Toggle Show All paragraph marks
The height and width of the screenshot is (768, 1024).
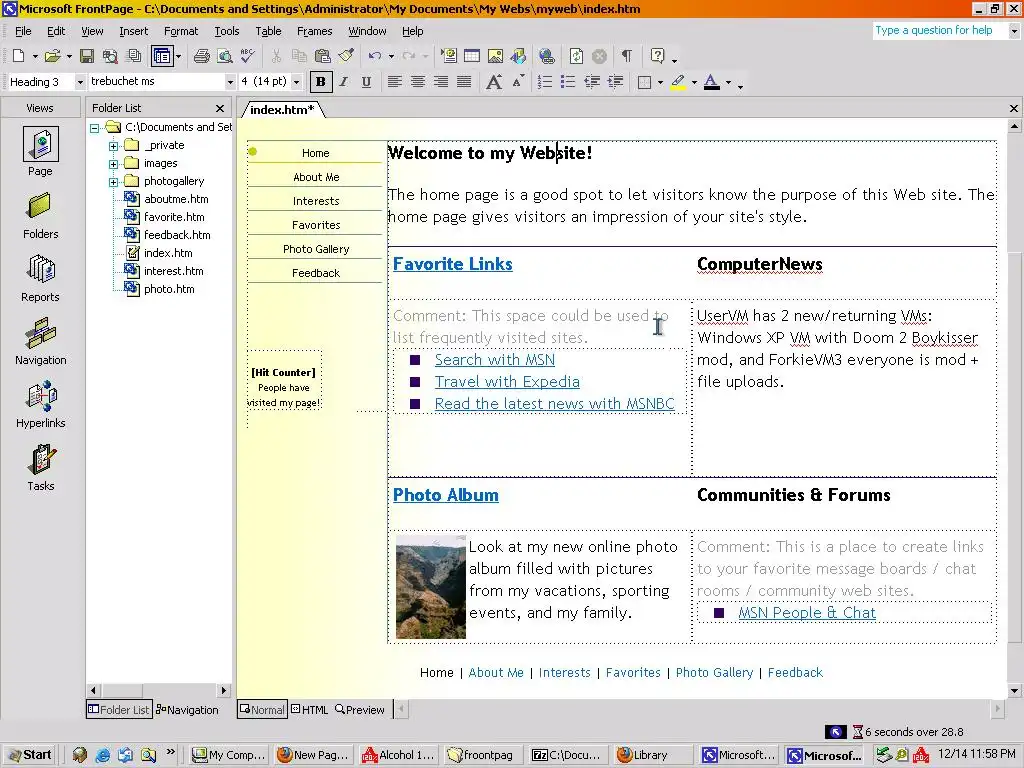pos(627,56)
